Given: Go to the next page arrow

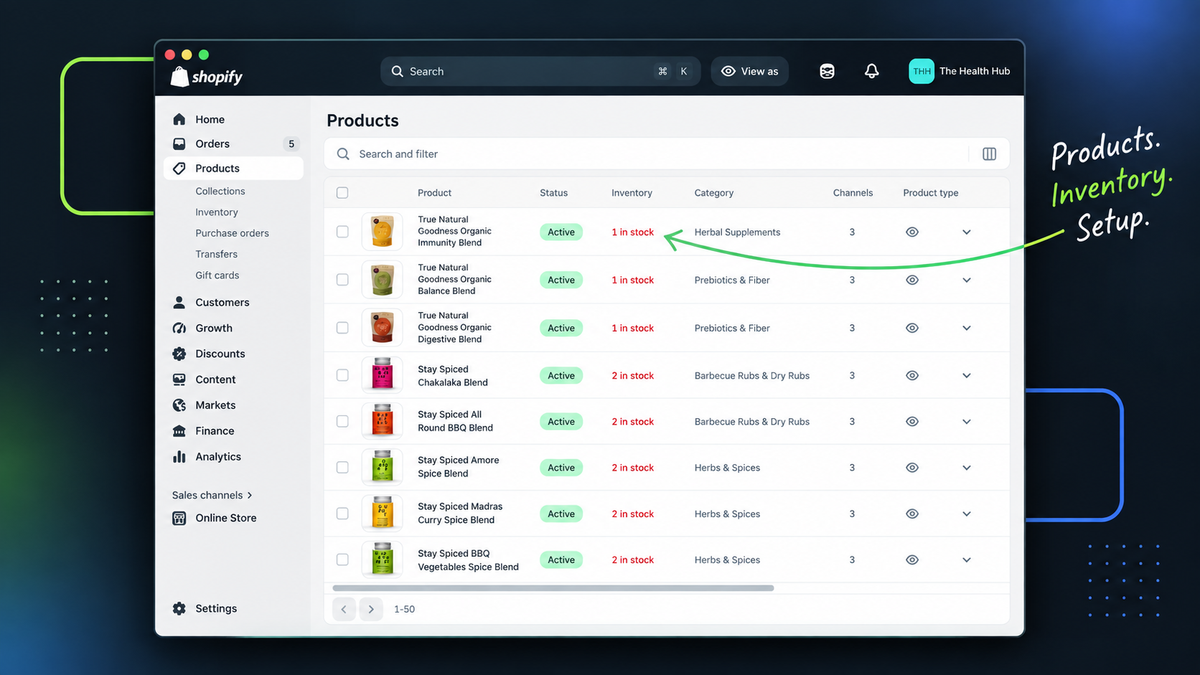Looking at the screenshot, I should pos(371,609).
